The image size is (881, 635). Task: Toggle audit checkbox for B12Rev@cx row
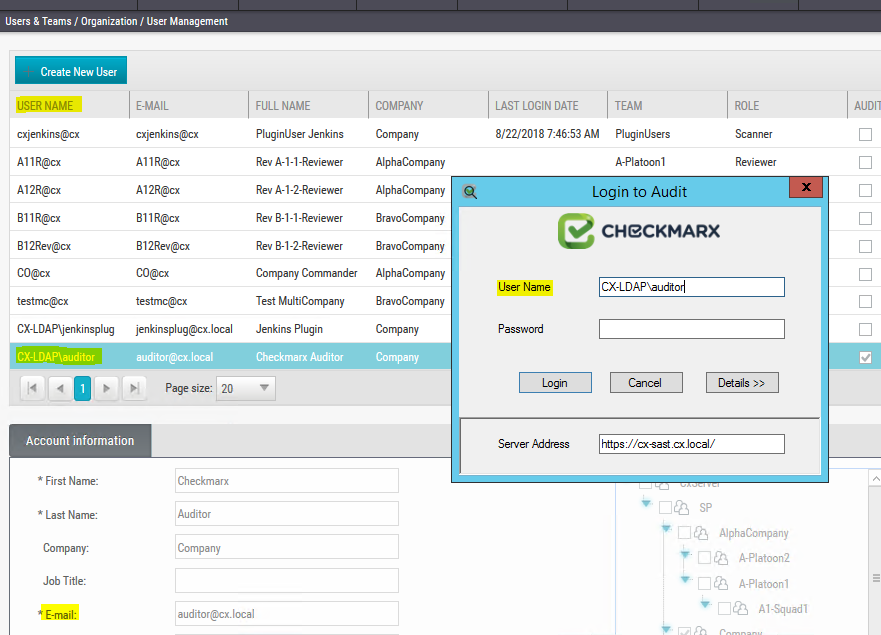(865, 246)
